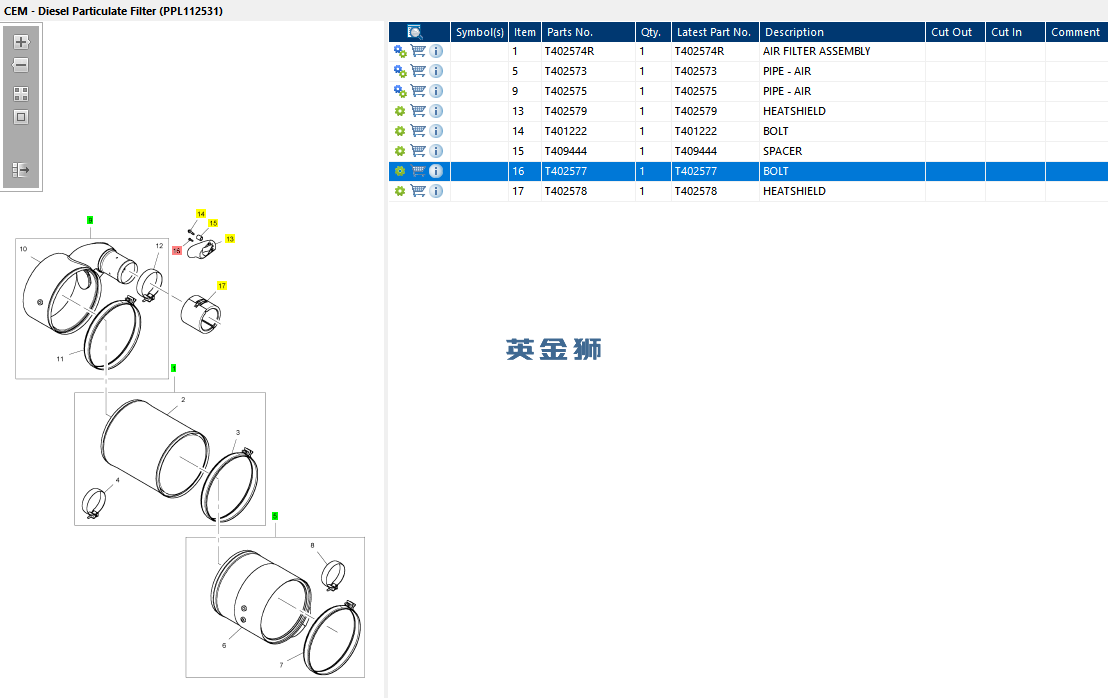
Task: Click the list export arrow icon
Action: [20, 170]
